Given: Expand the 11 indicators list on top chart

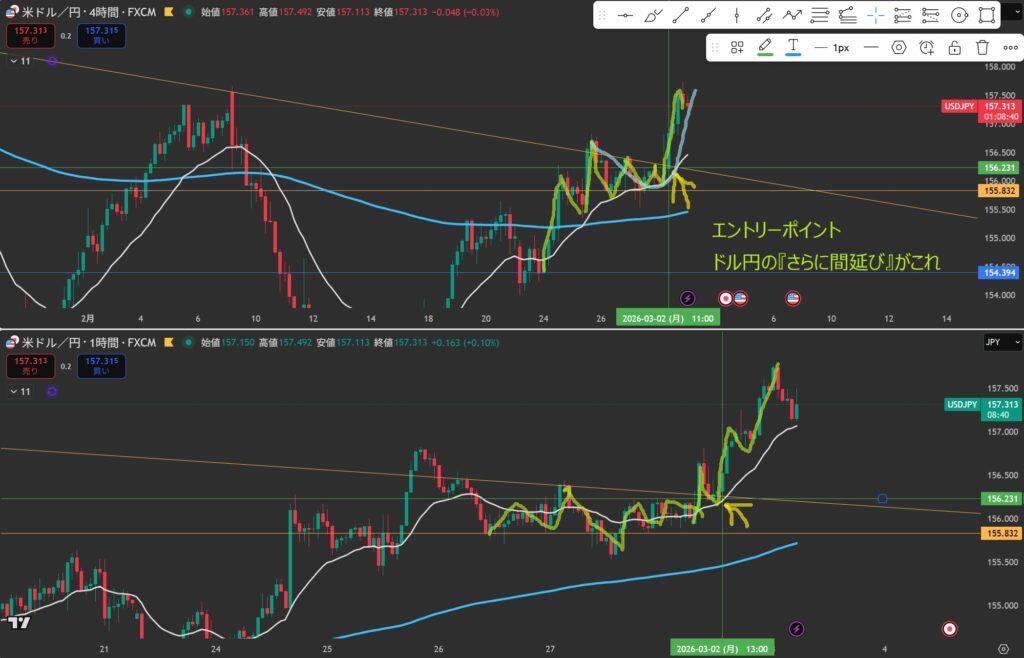Looking at the screenshot, I should pyautogui.click(x=20, y=61).
